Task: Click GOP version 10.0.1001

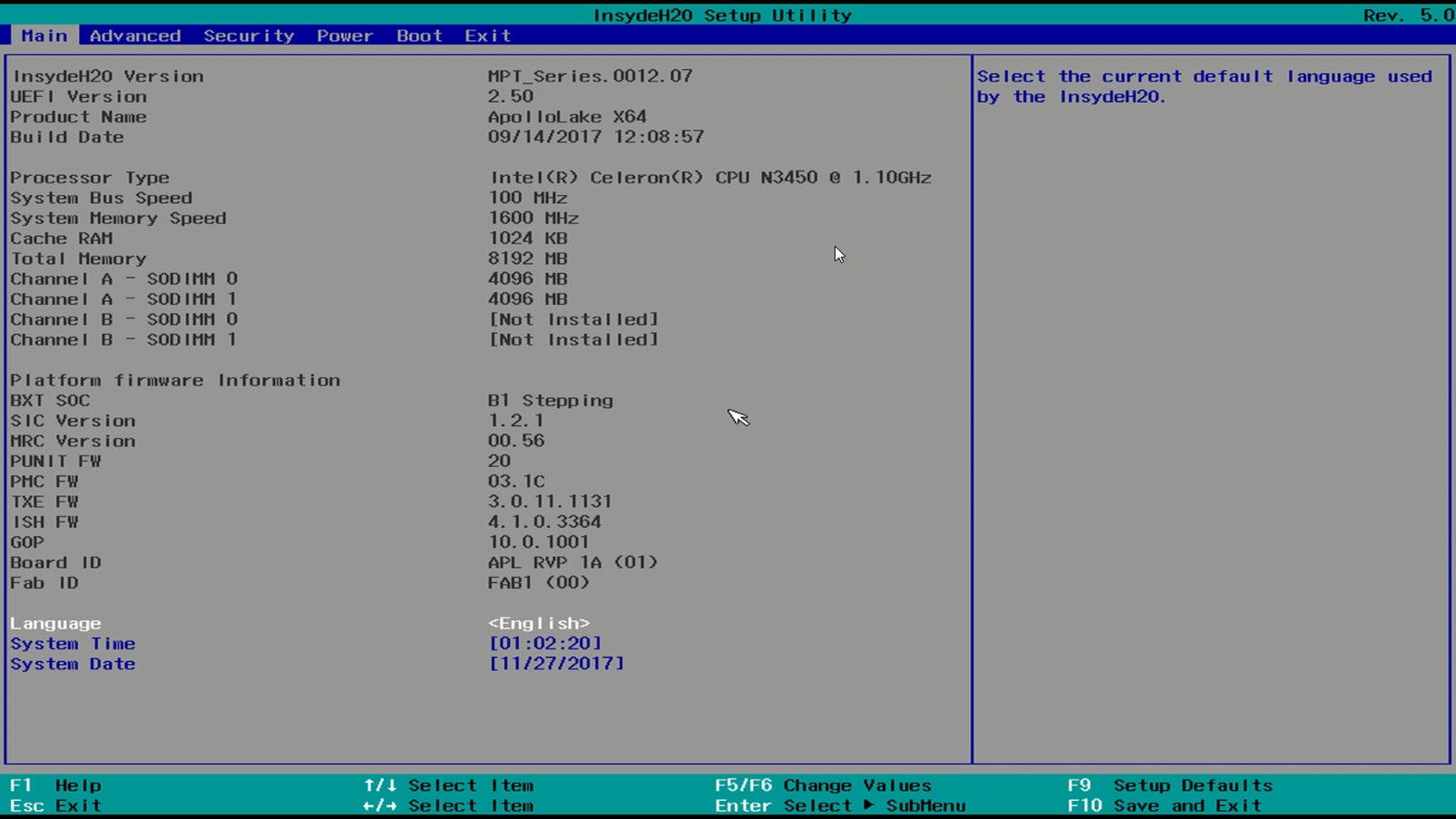Action: pos(539,542)
